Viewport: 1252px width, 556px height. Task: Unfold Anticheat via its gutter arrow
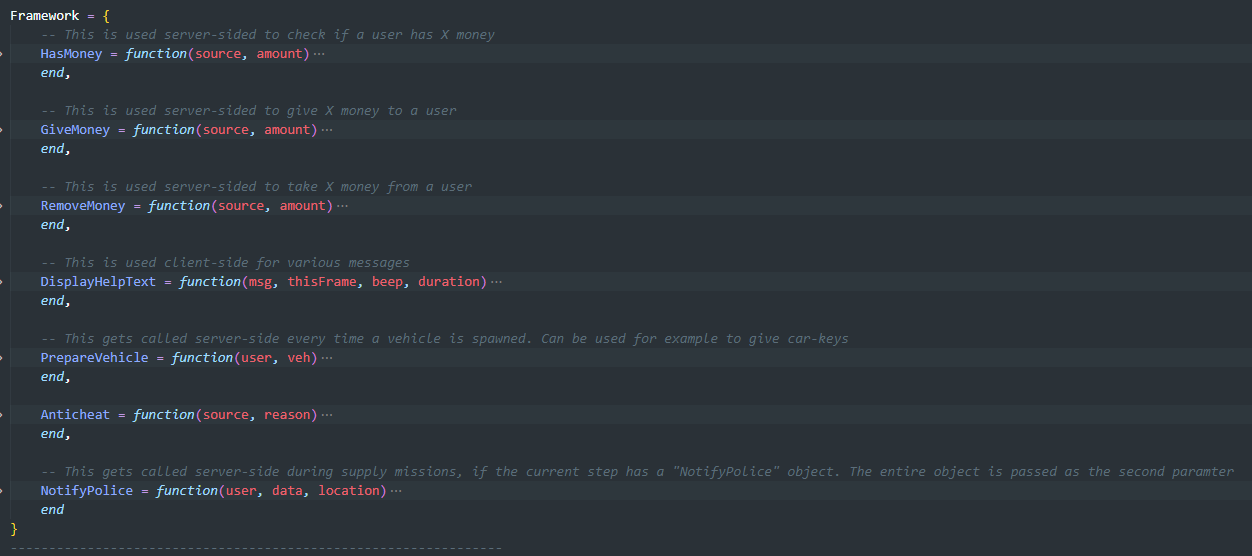click(3, 415)
